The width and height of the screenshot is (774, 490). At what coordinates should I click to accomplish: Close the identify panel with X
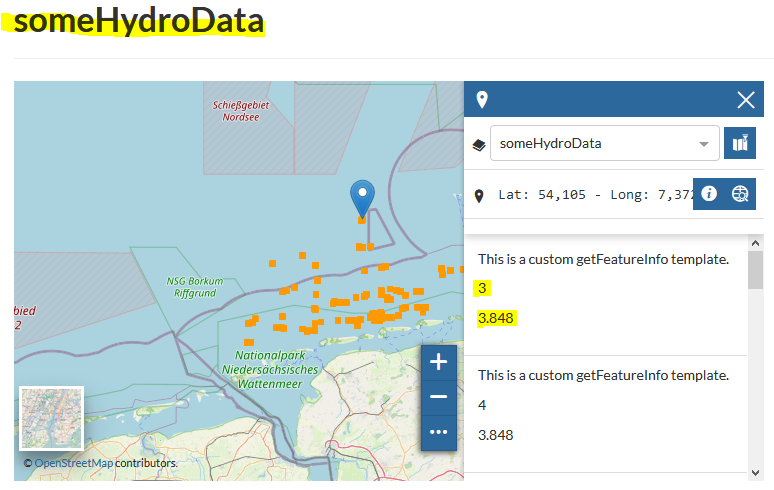point(745,100)
